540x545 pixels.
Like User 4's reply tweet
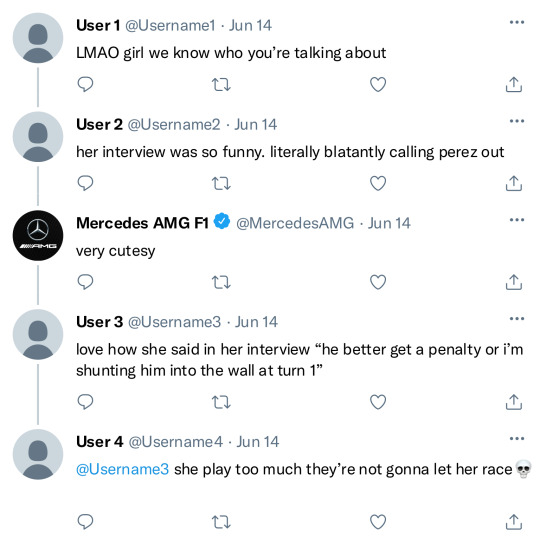tap(378, 522)
